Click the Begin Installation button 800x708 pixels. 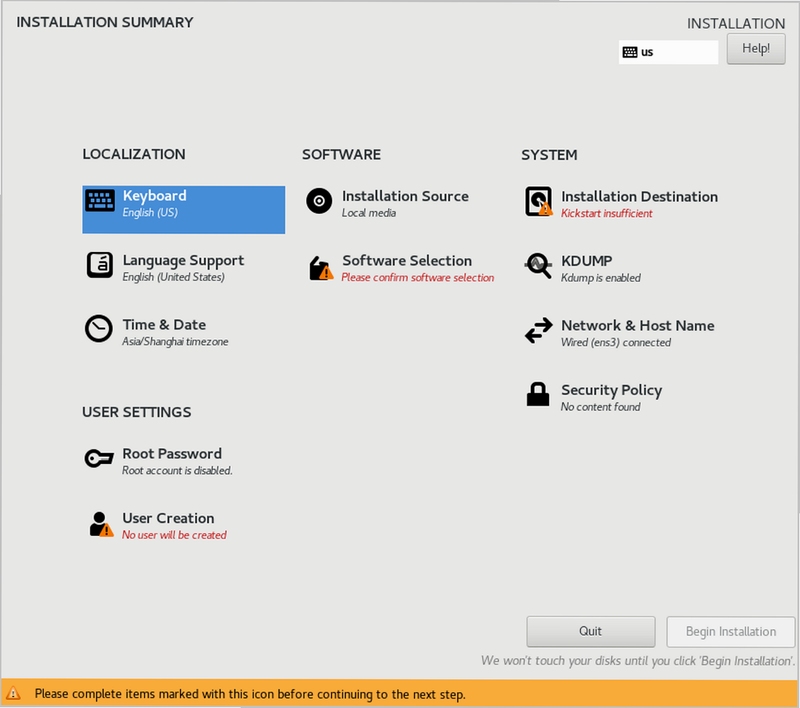730,631
